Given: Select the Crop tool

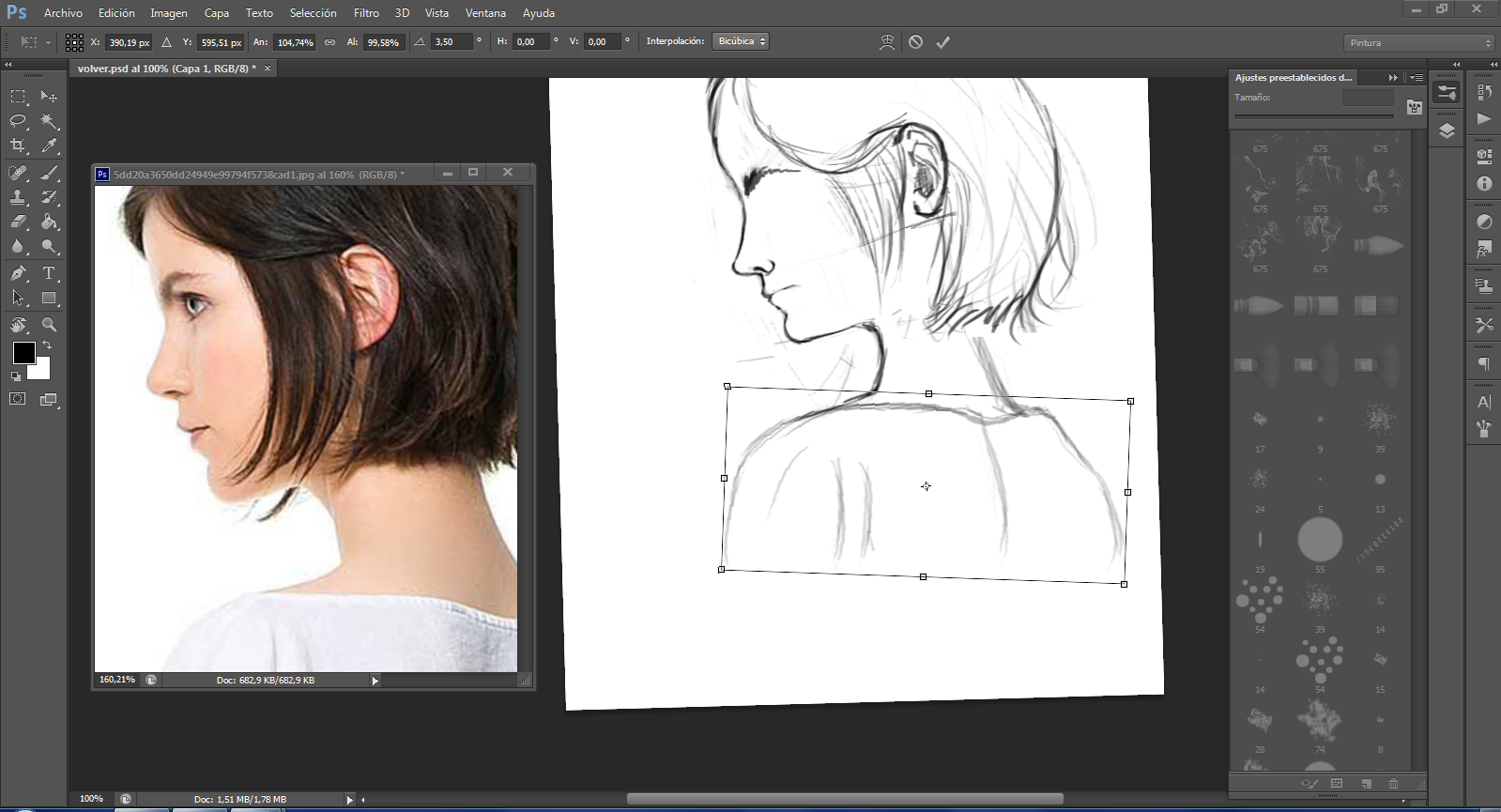Looking at the screenshot, I should [x=18, y=146].
